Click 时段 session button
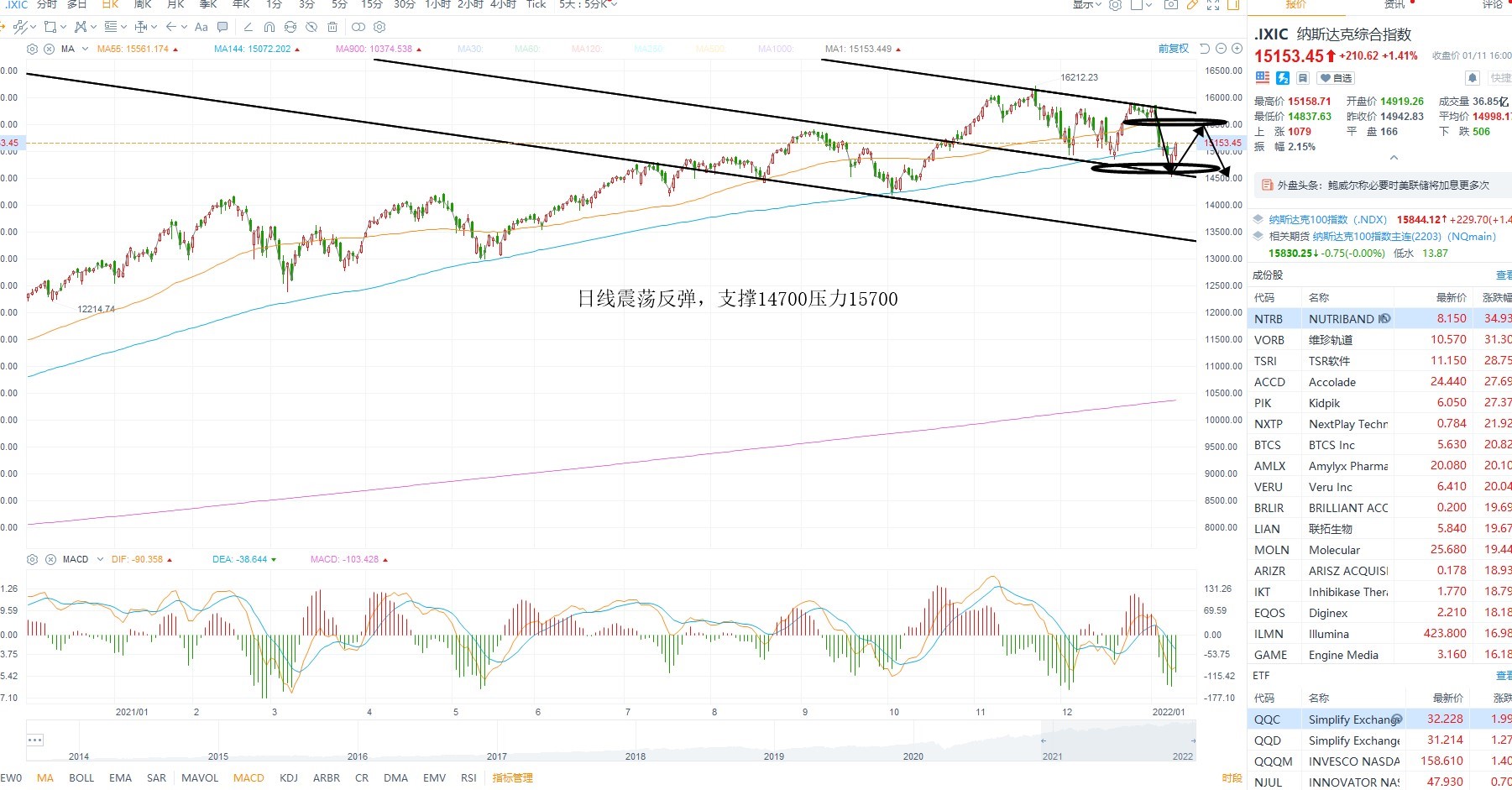Viewport: 1512px width, 790px height. coord(1232,778)
